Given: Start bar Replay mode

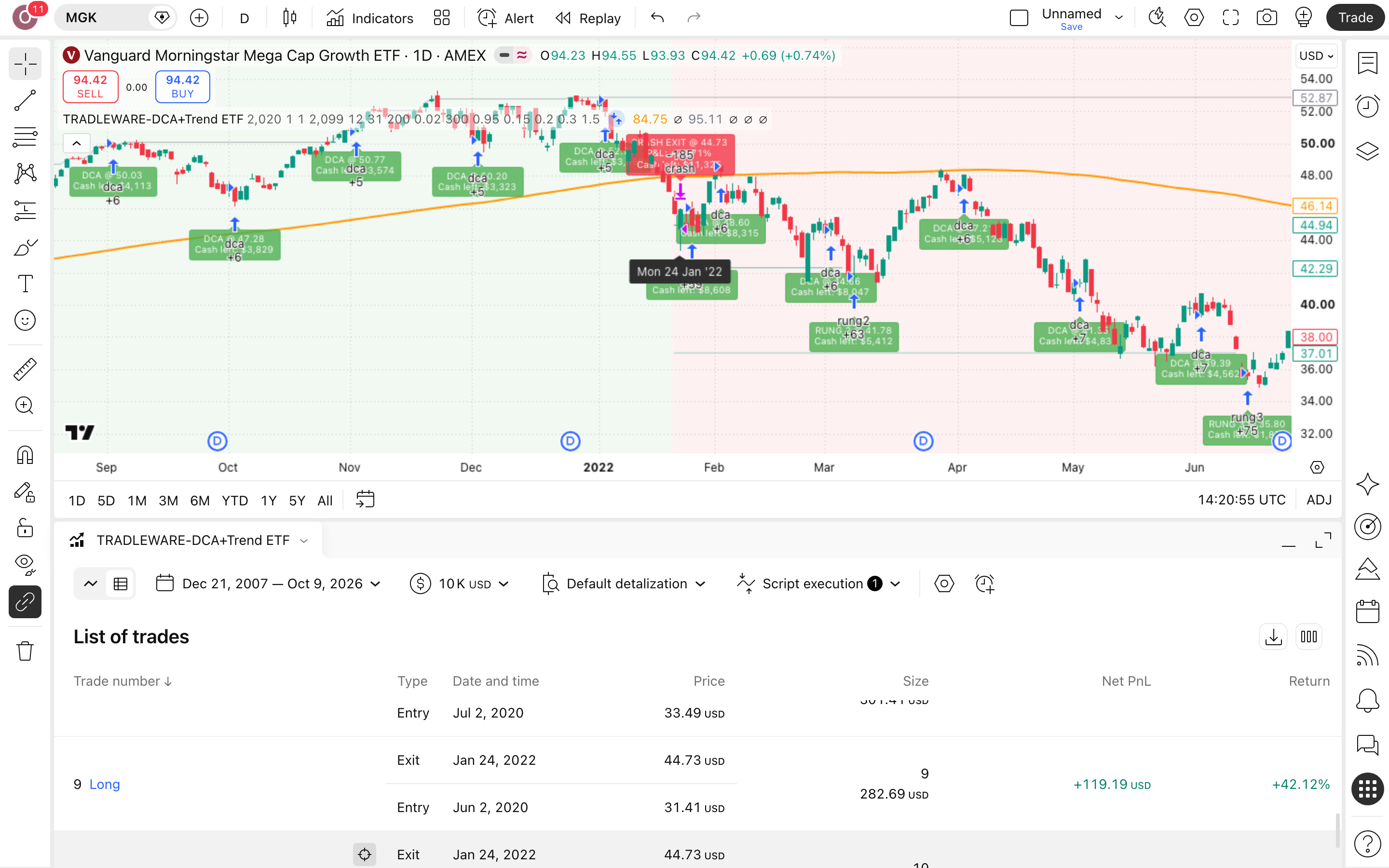Looking at the screenshot, I should (x=588, y=18).
